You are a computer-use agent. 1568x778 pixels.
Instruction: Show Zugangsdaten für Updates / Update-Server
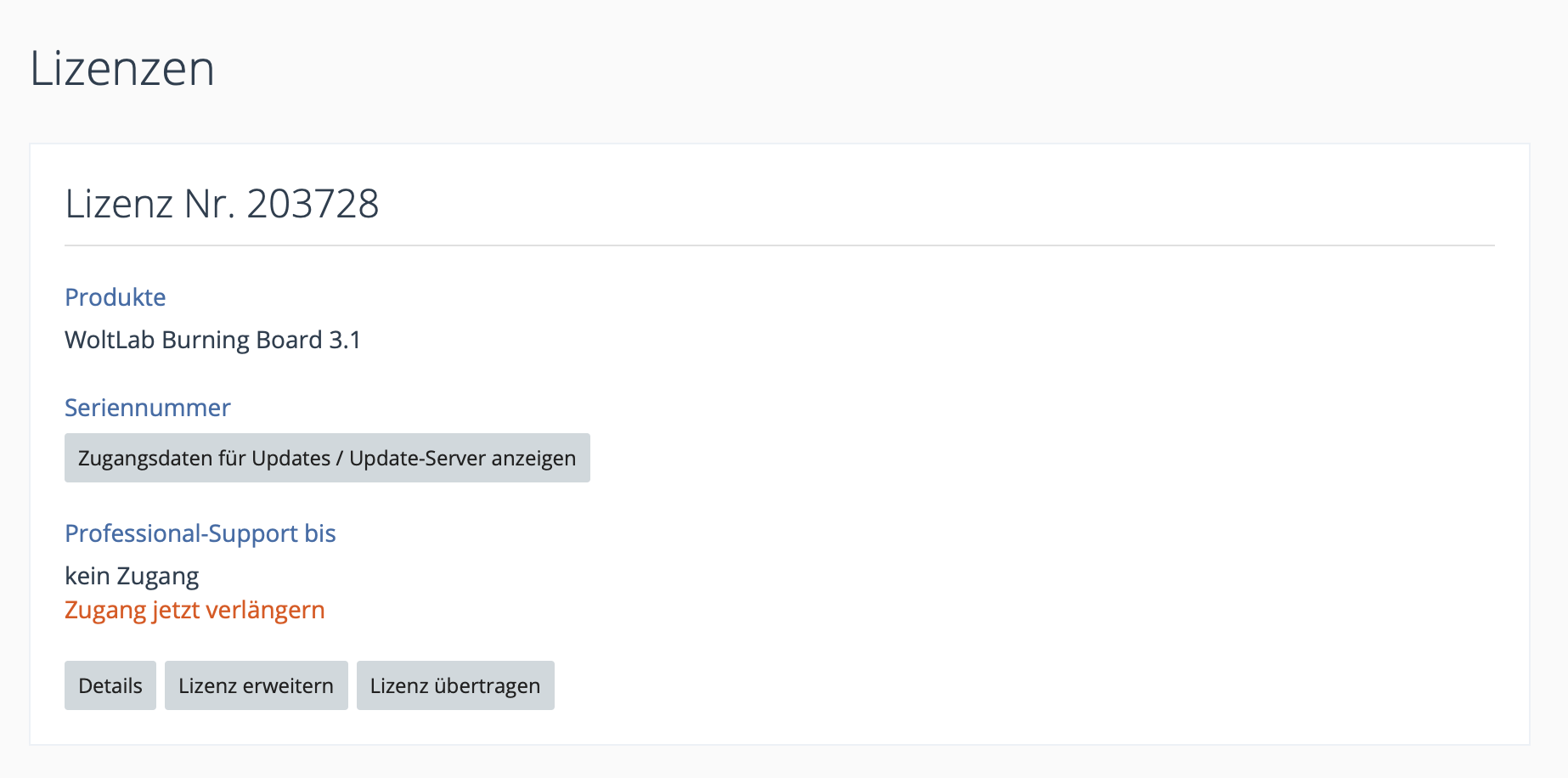coord(327,459)
